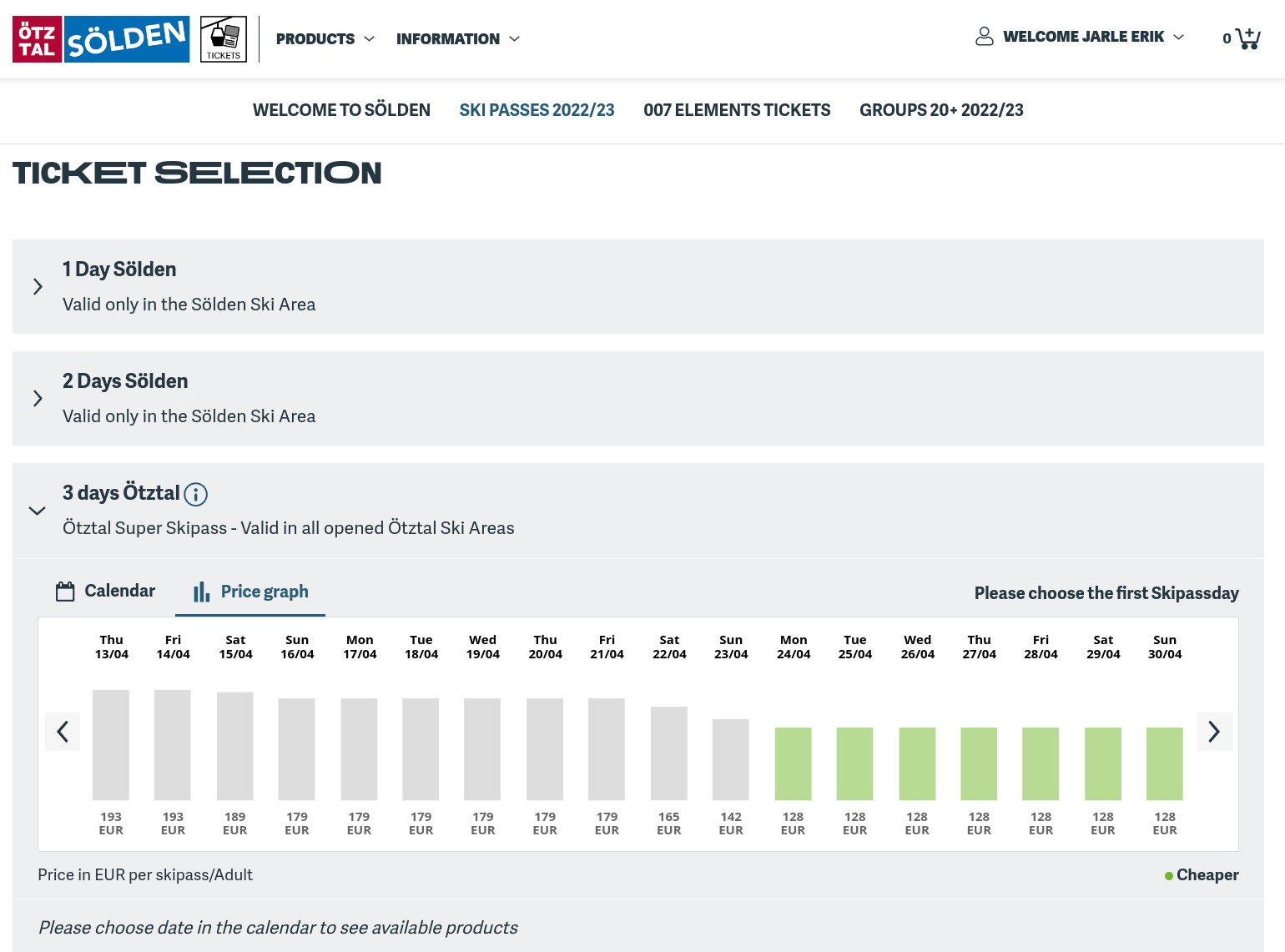
Task: Select green Tue 25/04 price bar
Action: tap(855, 763)
